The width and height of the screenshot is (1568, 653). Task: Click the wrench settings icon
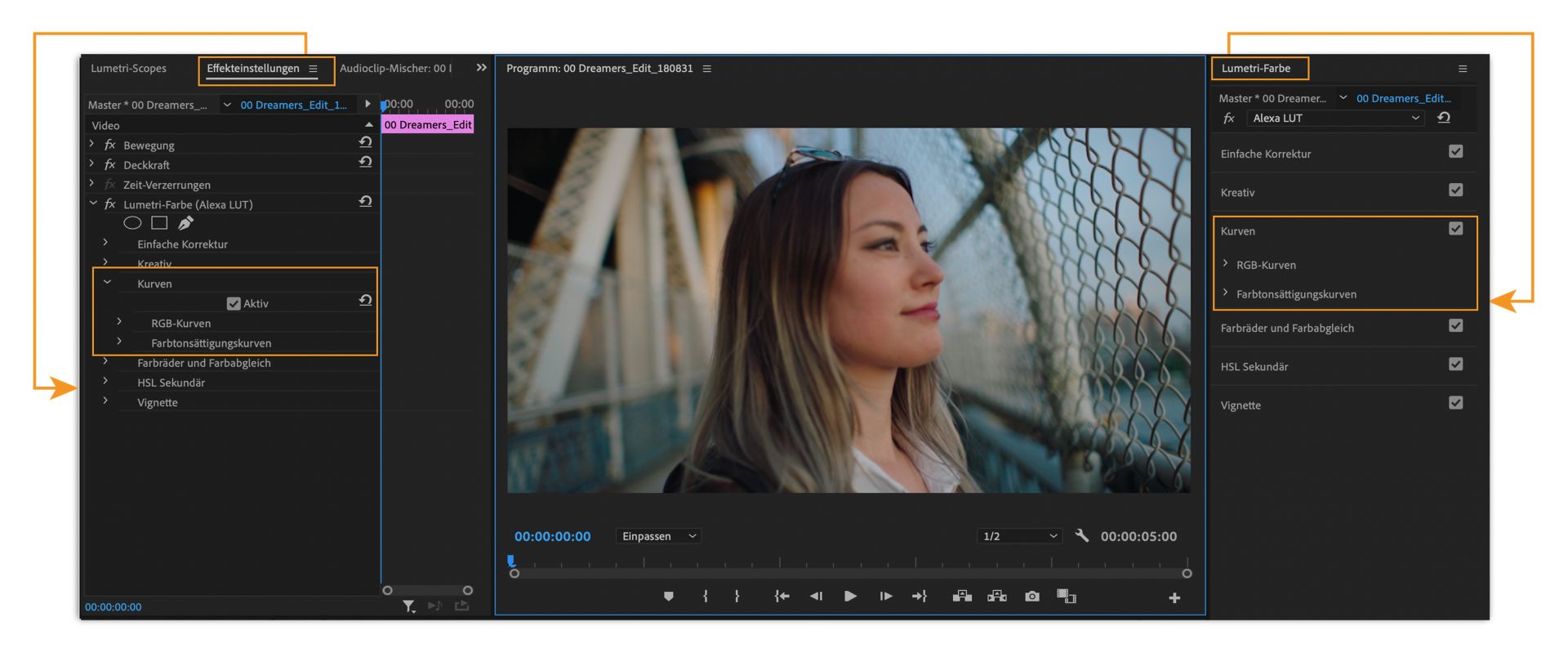[1082, 536]
